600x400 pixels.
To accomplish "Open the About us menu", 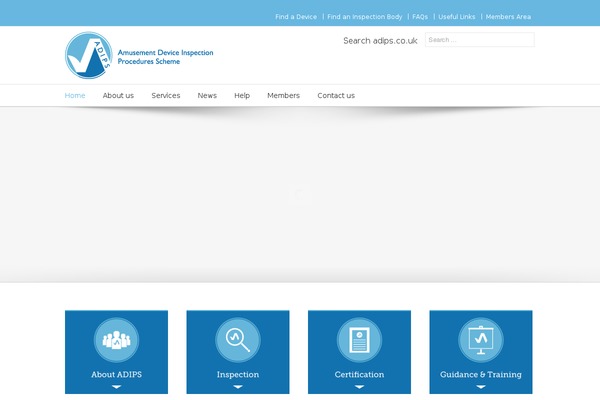I will 118,96.
